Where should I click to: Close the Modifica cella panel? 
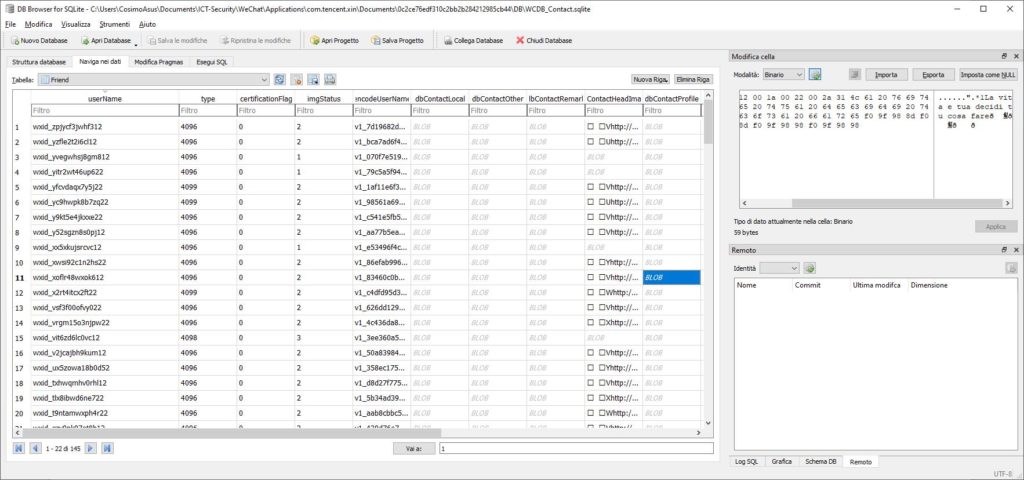(x=1016, y=57)
